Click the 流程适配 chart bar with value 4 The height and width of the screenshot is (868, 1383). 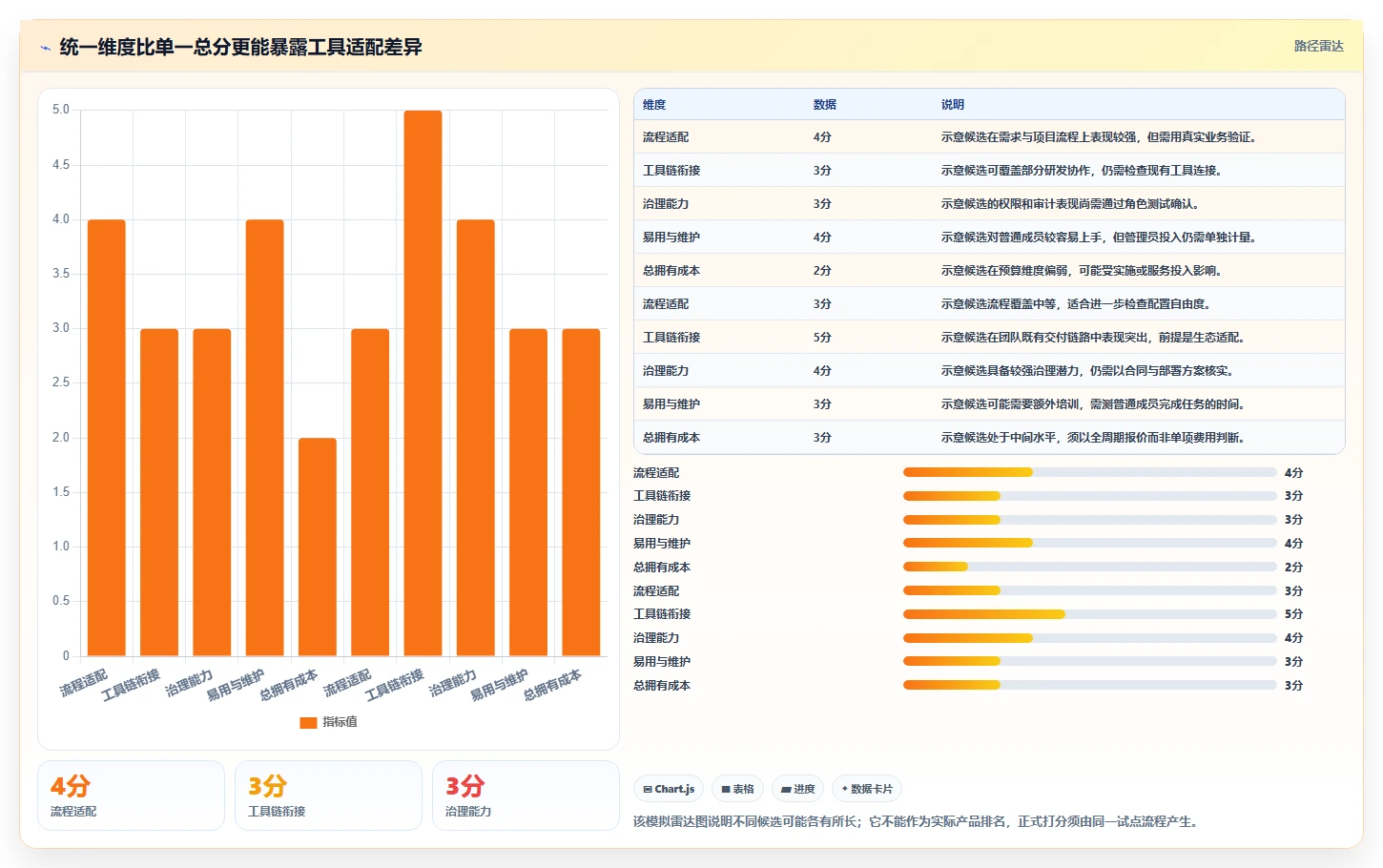[107, 438]
